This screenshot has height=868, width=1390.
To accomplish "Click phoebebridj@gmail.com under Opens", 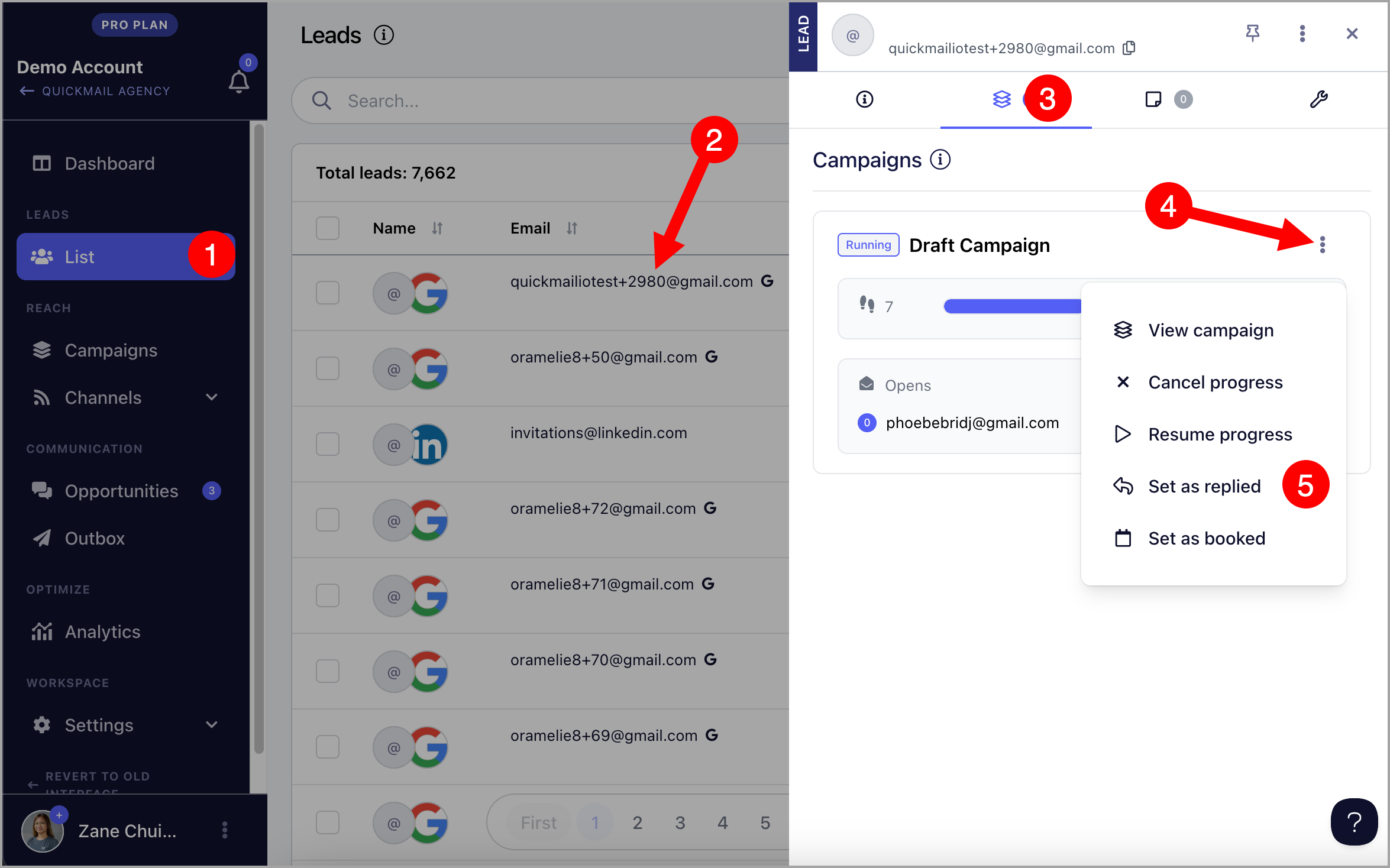I will (x=972, y=423).
